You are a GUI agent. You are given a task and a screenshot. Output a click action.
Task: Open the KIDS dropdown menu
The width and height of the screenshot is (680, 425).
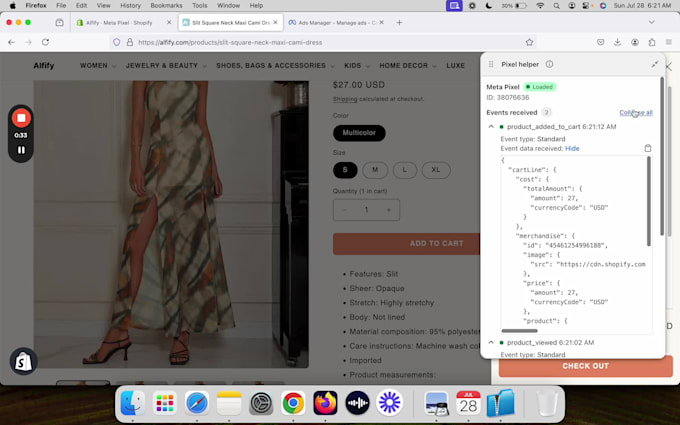pyautogui.click(x=356, y=65)
